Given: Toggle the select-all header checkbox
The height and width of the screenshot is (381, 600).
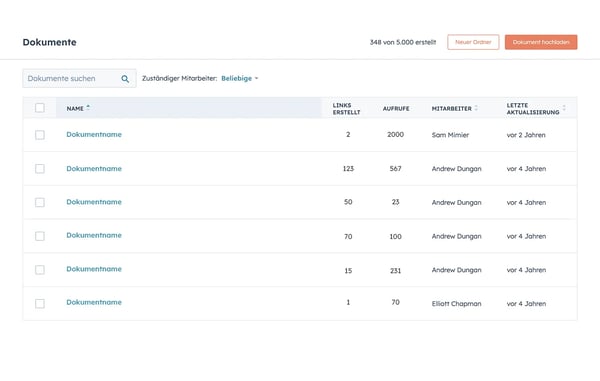Looking at the screenshot, I should 40,108.
